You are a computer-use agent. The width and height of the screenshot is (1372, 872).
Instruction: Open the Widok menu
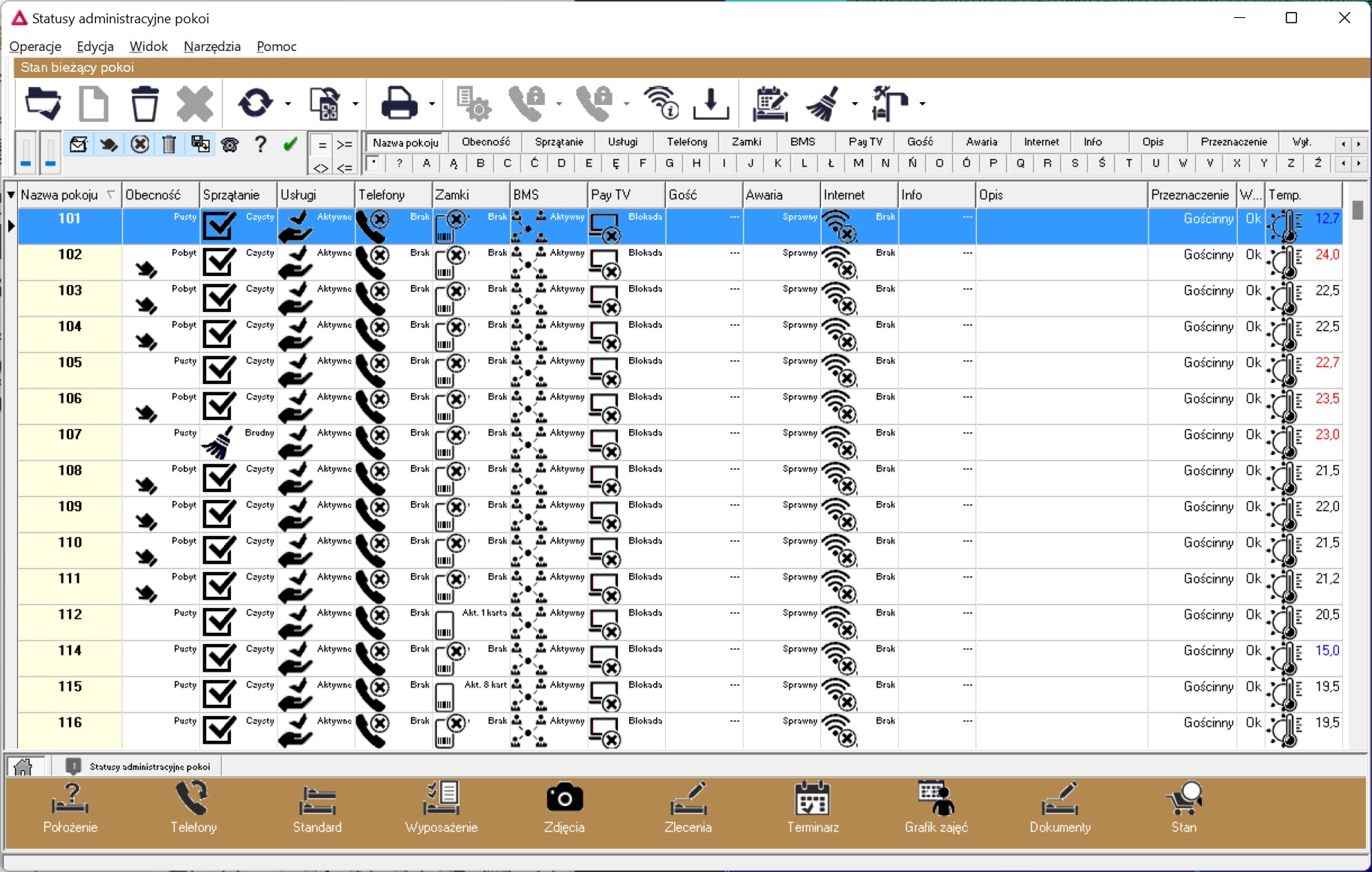[148, 46]
